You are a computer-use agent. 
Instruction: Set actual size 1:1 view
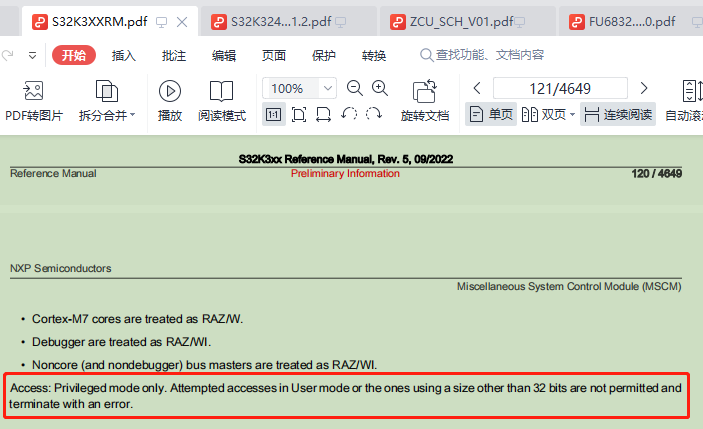click(x=273, y=115)
